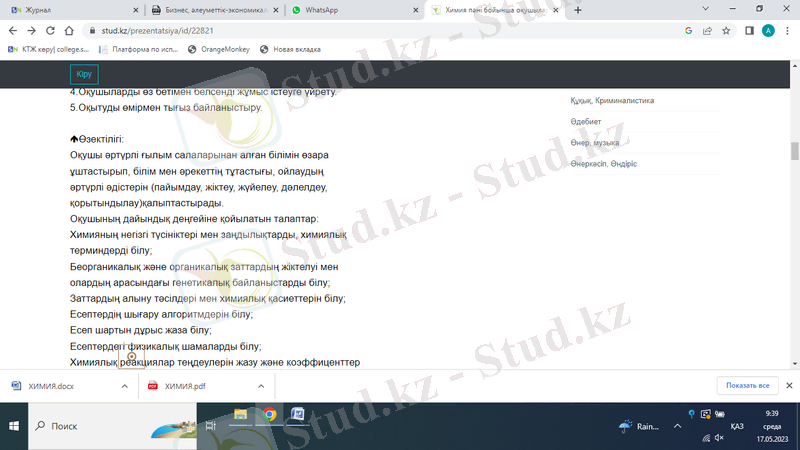Click the Google icon in address bar
800x450 pixels.
coord(688,31)
